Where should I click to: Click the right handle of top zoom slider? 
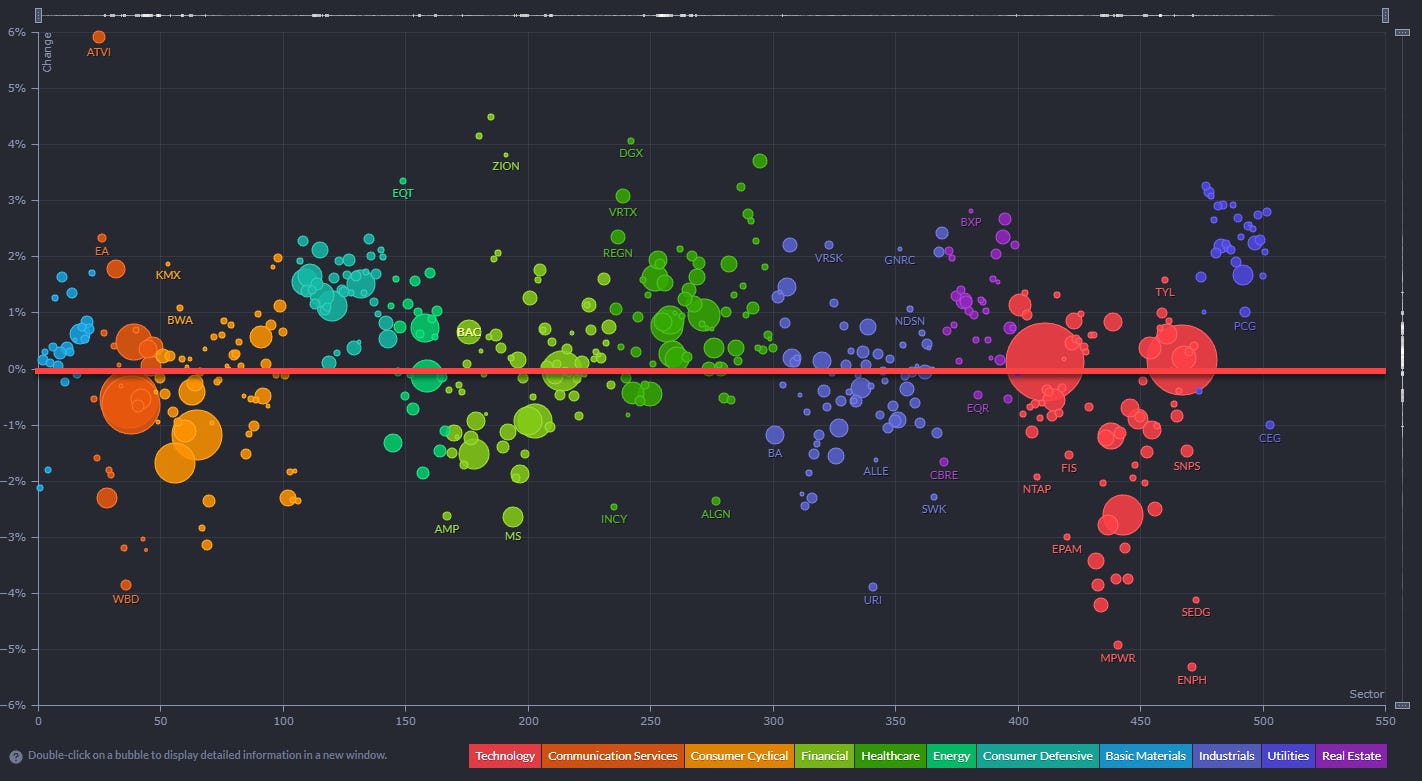1386,15
